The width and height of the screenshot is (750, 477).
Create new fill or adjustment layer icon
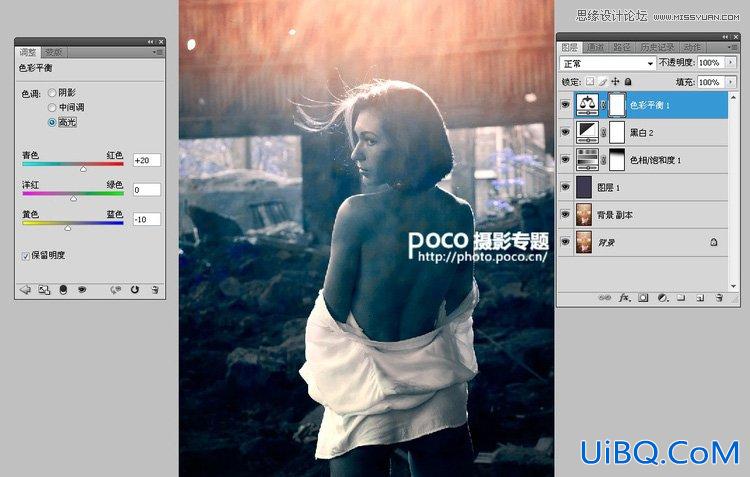click(662, 298)
